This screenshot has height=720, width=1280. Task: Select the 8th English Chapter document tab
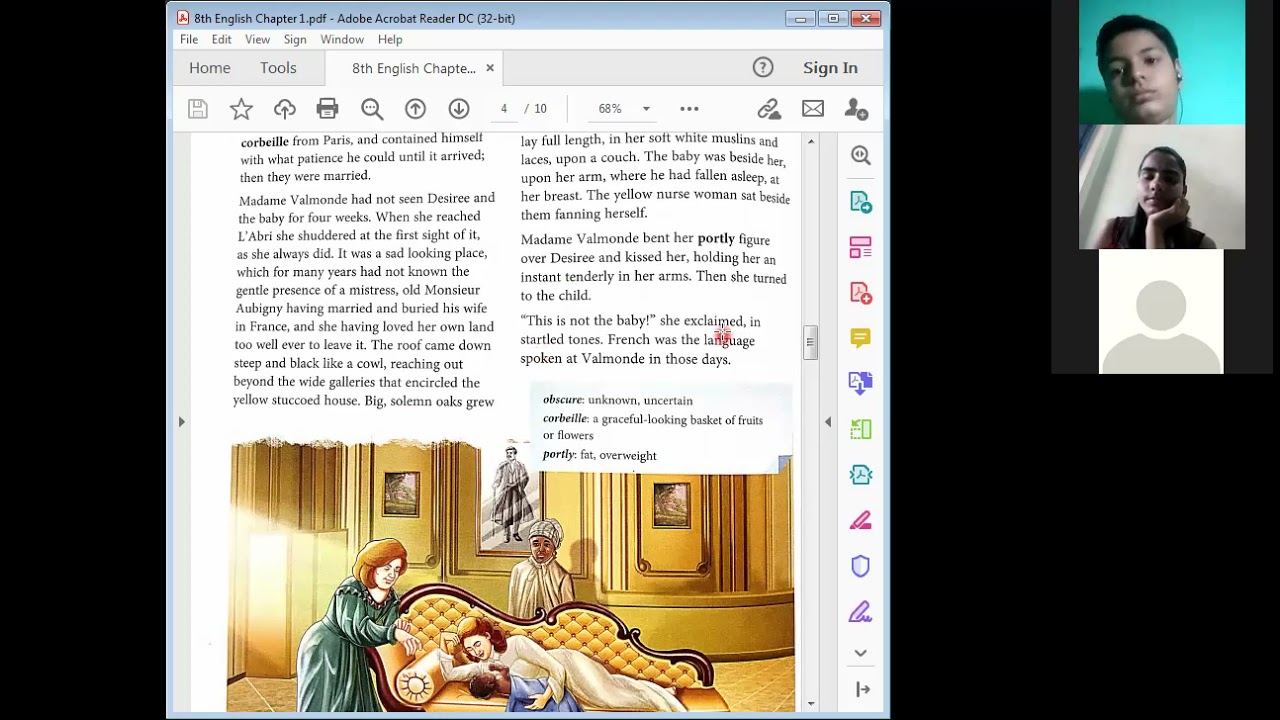coord(413,68)
